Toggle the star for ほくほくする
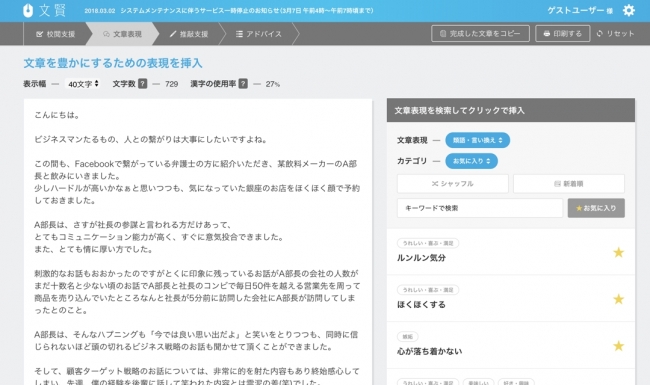Viewport: 650px width, 385px height. coord(618,299)
